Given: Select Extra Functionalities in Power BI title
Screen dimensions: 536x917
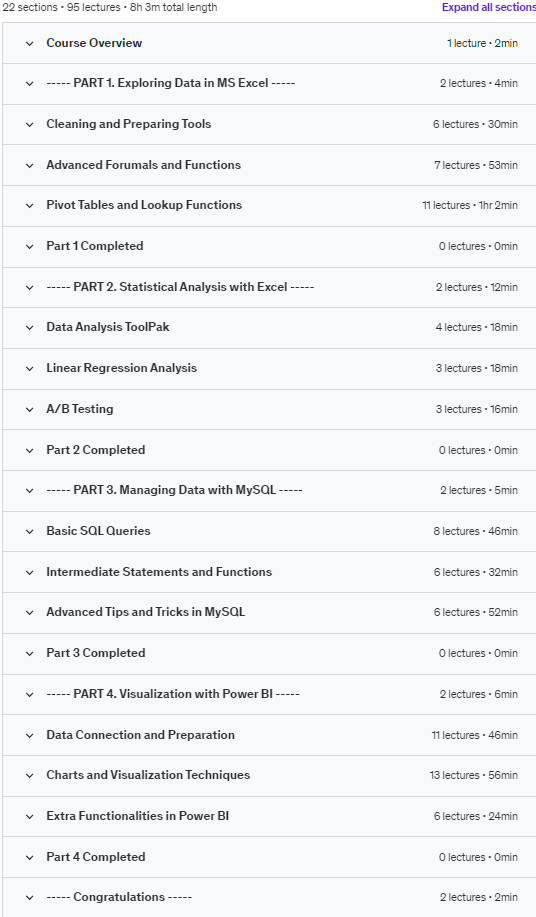Looking at the screenshot, I should (x=137, y=816).
